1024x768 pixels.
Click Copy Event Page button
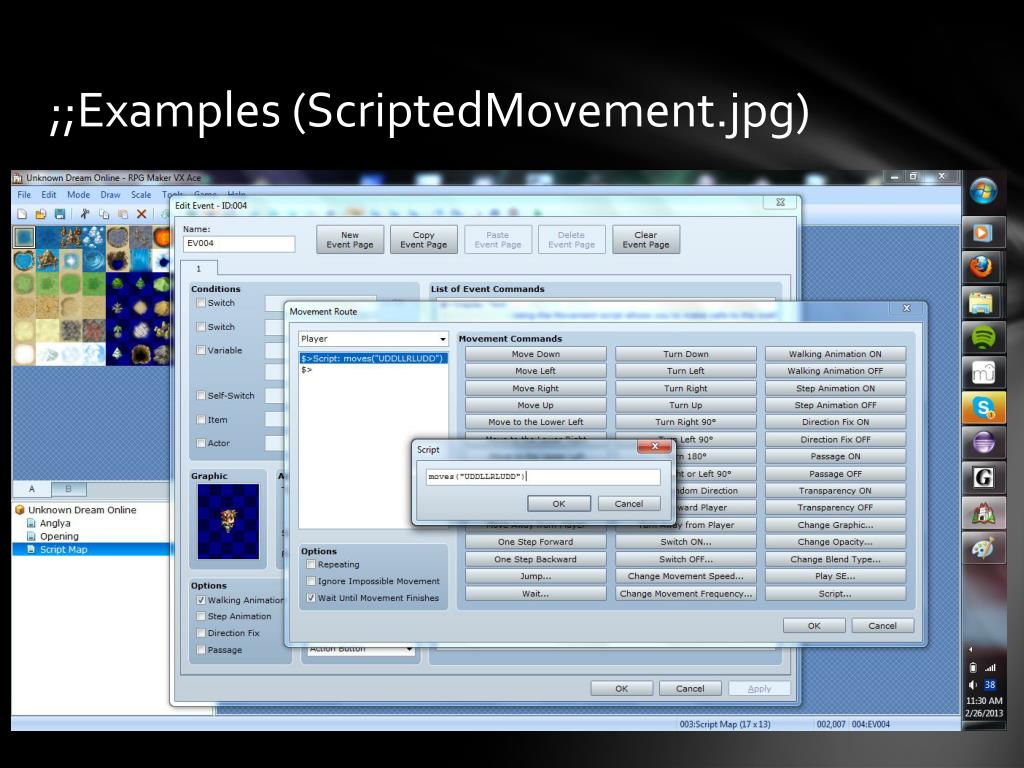pos(424,240)
